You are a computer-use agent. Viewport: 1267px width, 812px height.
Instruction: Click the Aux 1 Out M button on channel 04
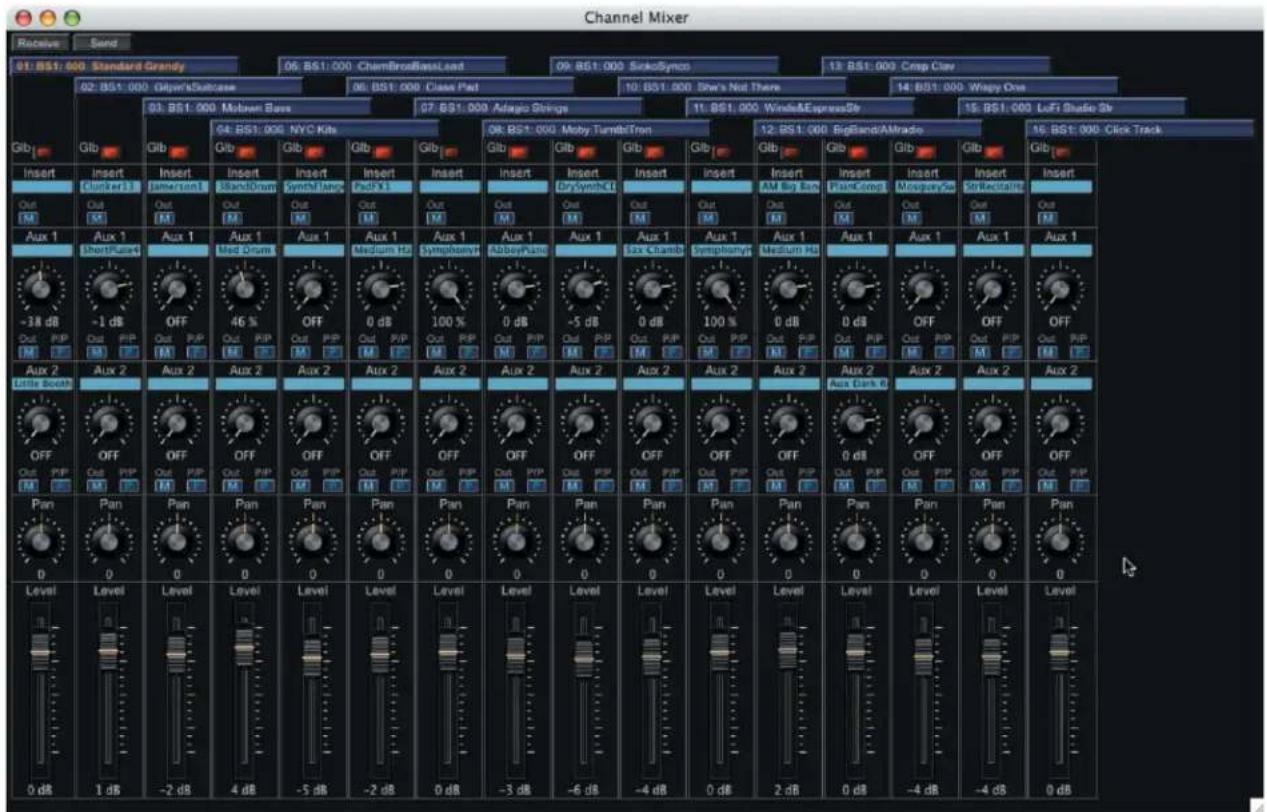tap(230, 351)
